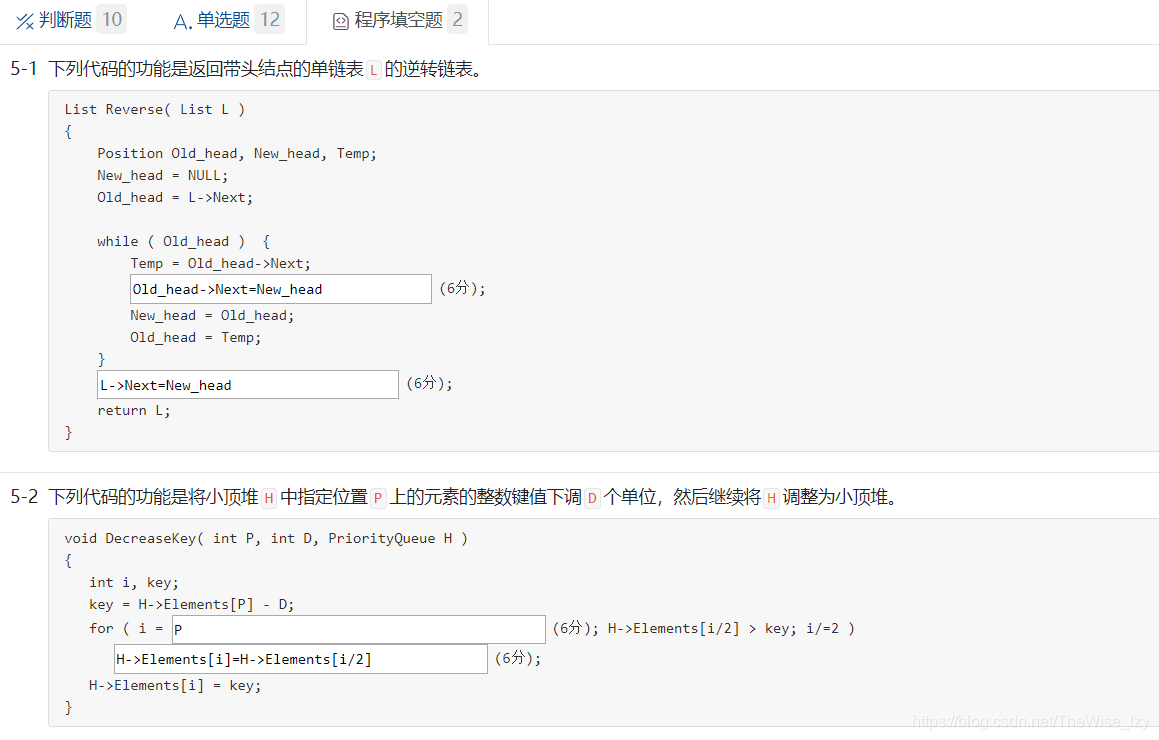Click the line 'H->Elements[i] = key;'

pyautogui.click(x=175, y=685)
